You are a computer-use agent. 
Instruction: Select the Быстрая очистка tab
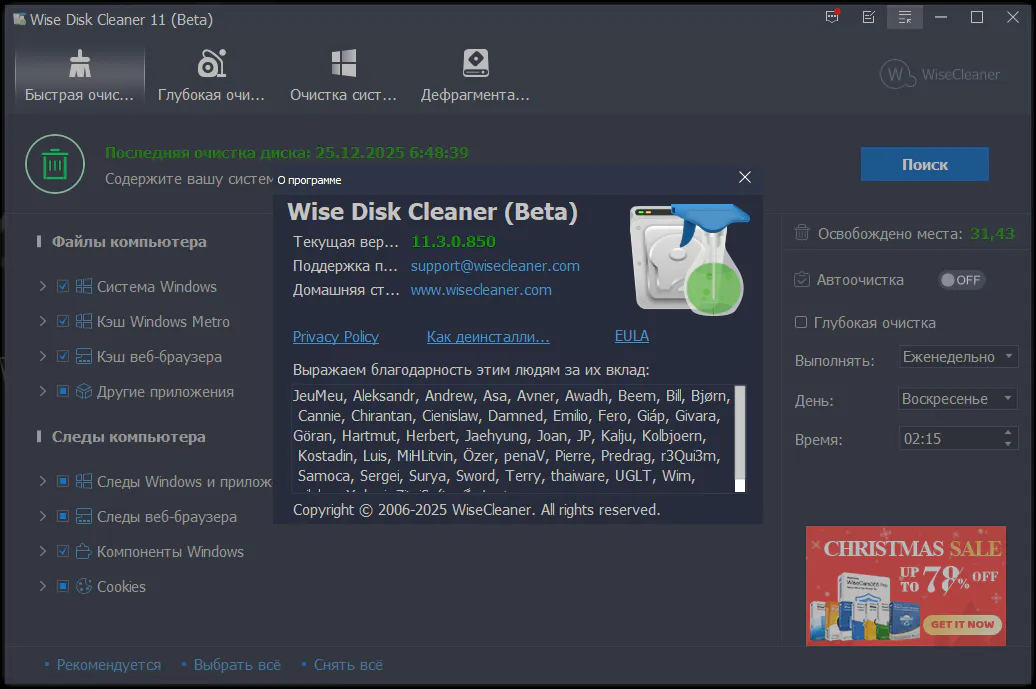coord(79,75)
